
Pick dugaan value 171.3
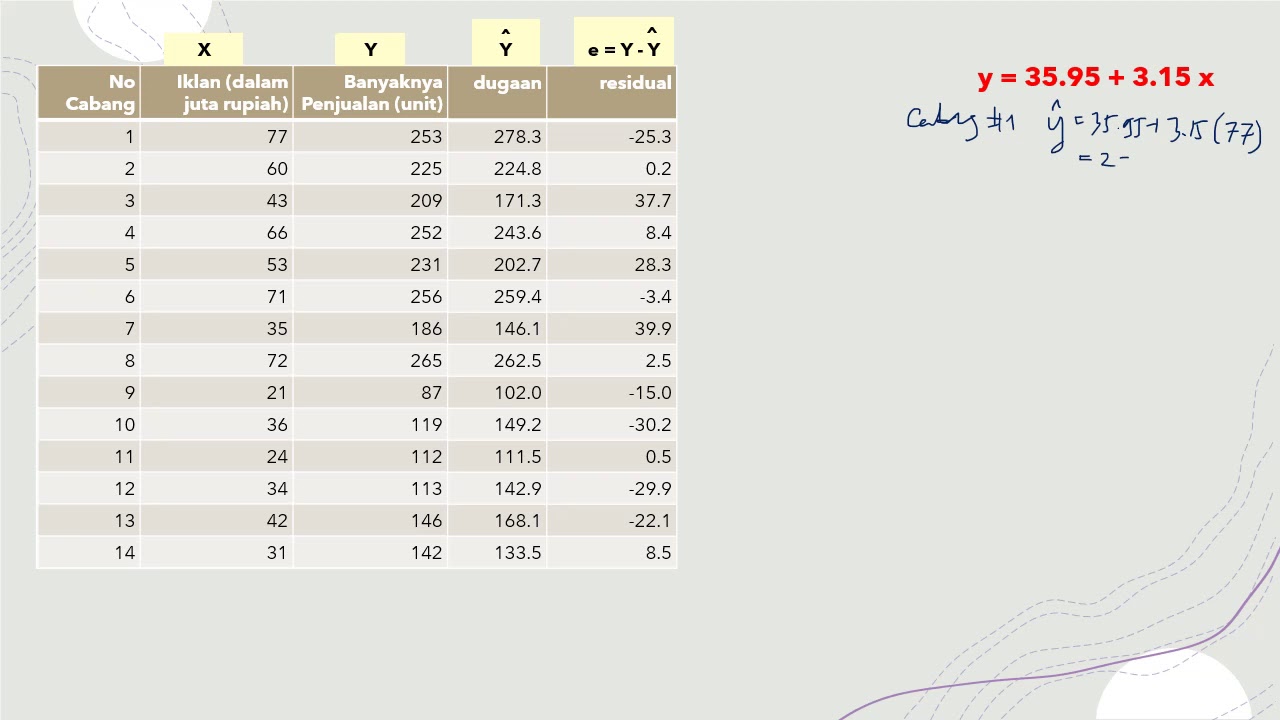(517, 201)
